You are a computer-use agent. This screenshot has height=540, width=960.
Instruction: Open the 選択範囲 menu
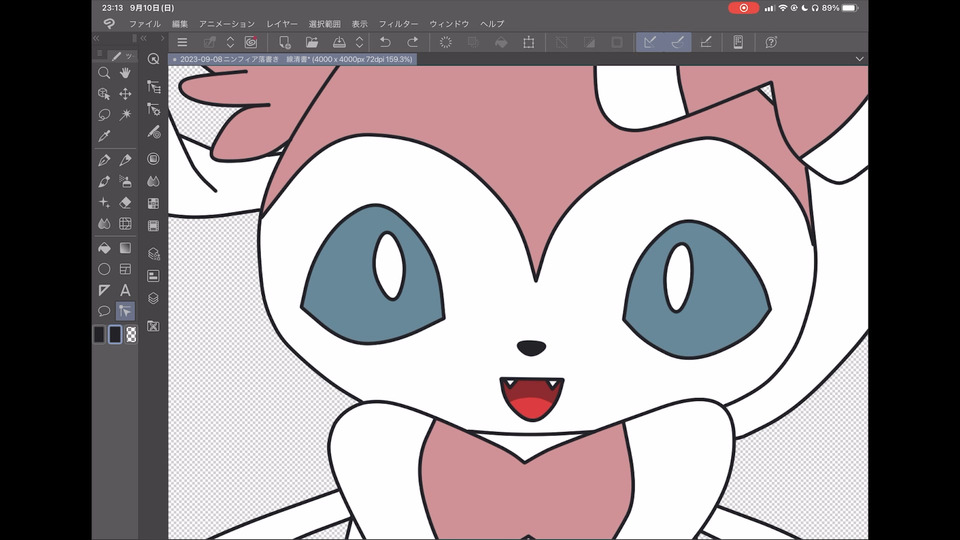(x=324, y=24)
